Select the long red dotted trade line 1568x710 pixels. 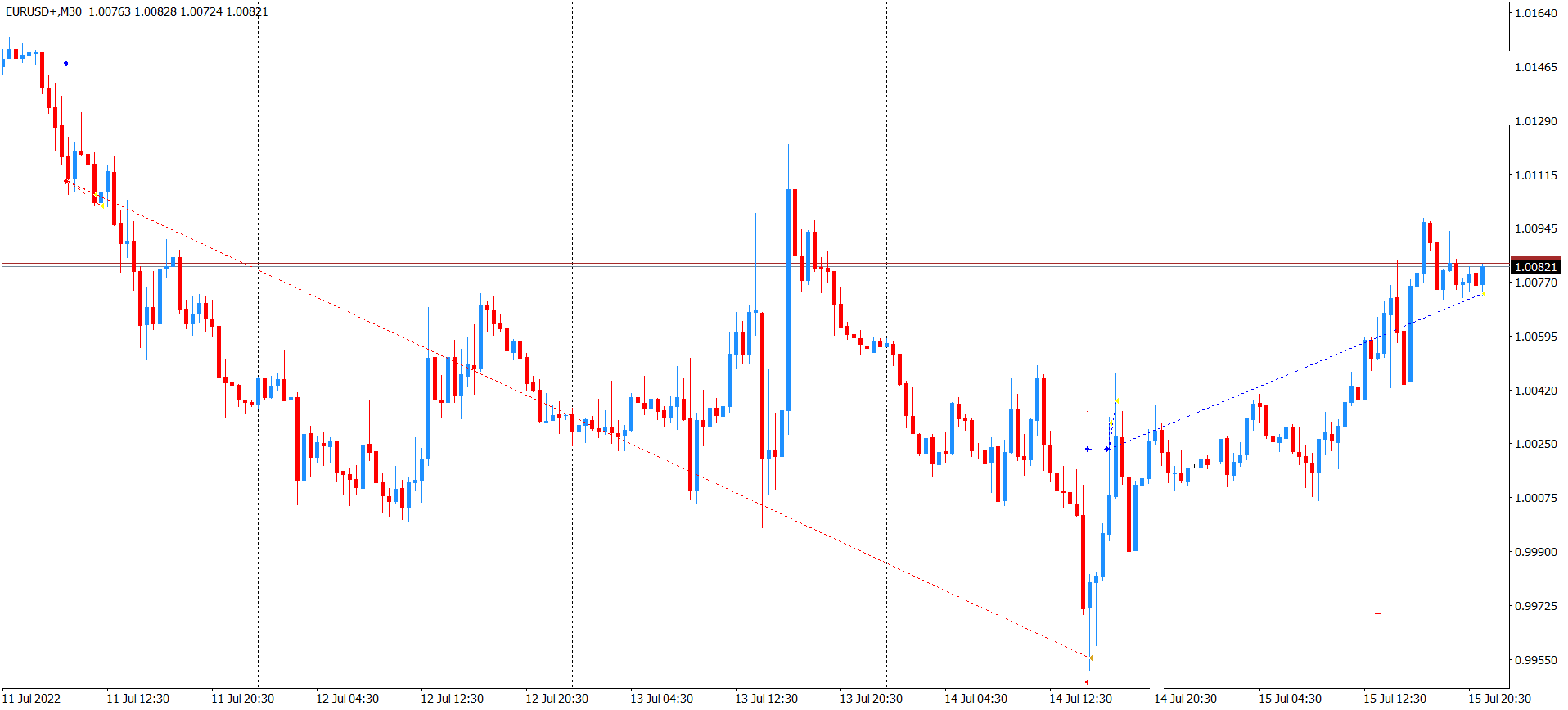(x=578, y=418)
